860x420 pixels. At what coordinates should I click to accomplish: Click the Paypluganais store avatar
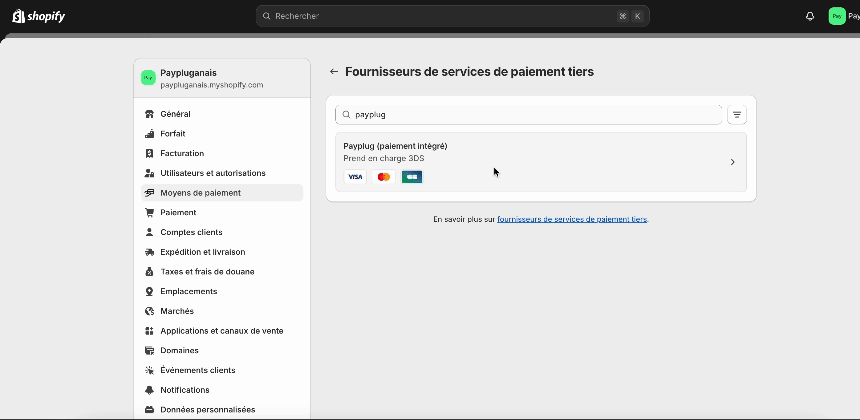click(148, 78)
